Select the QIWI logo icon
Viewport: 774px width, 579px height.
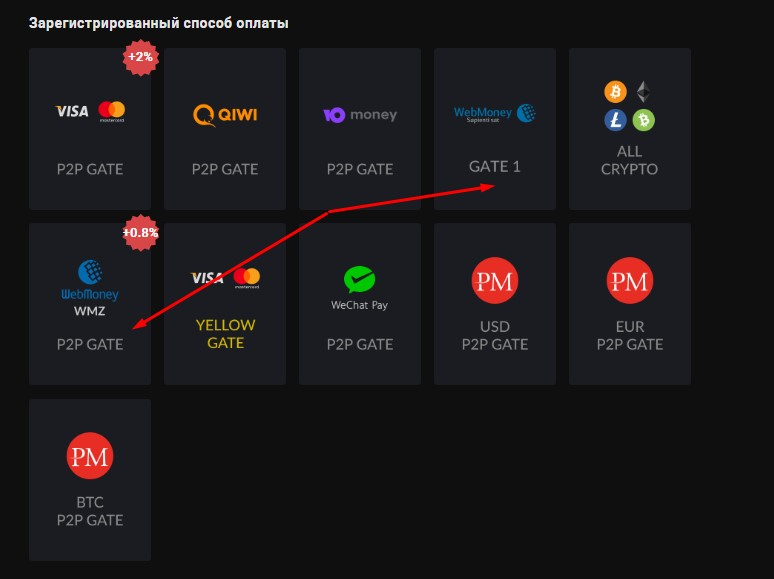[x=225, y=115]
